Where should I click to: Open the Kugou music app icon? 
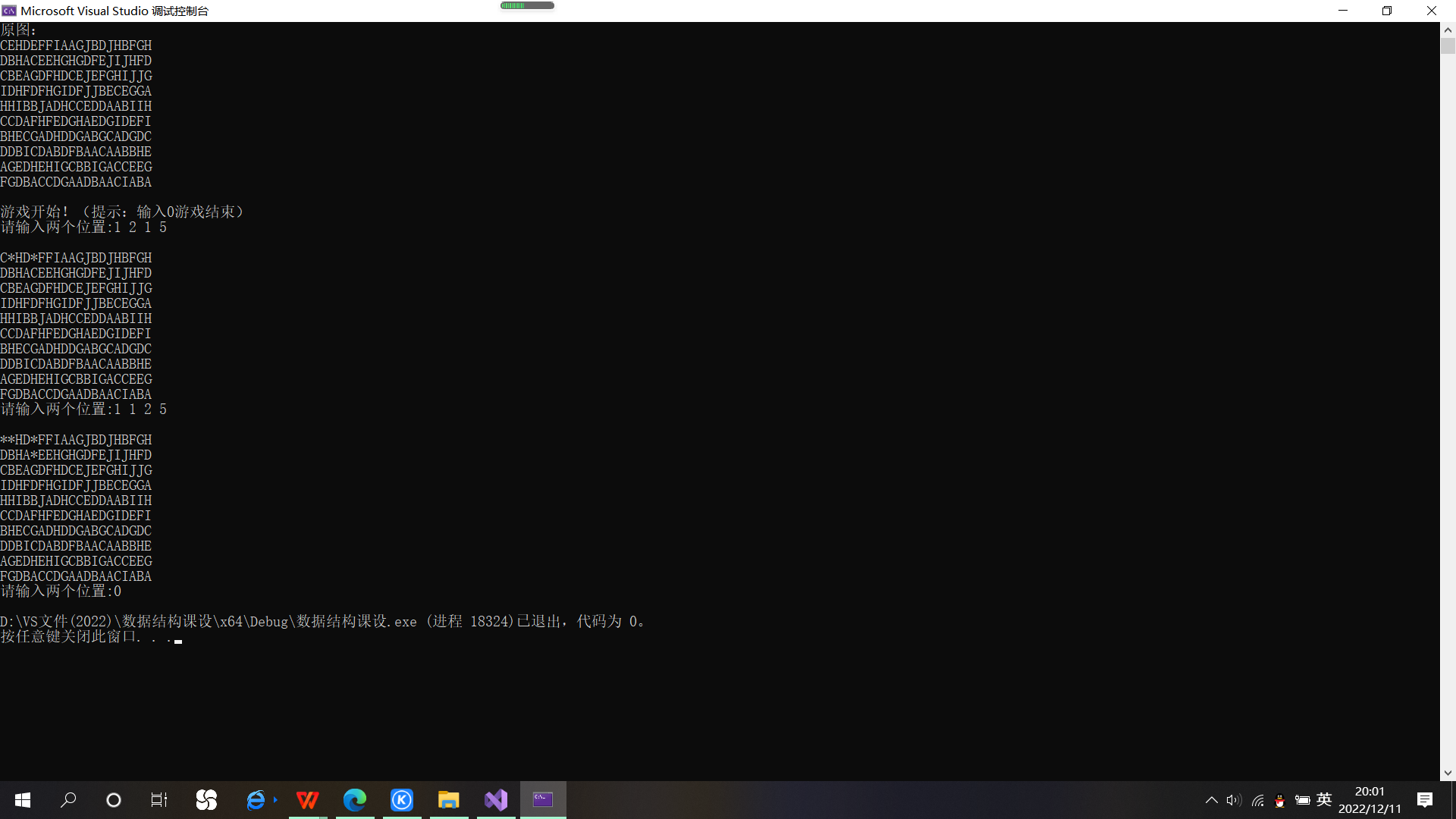402,800
